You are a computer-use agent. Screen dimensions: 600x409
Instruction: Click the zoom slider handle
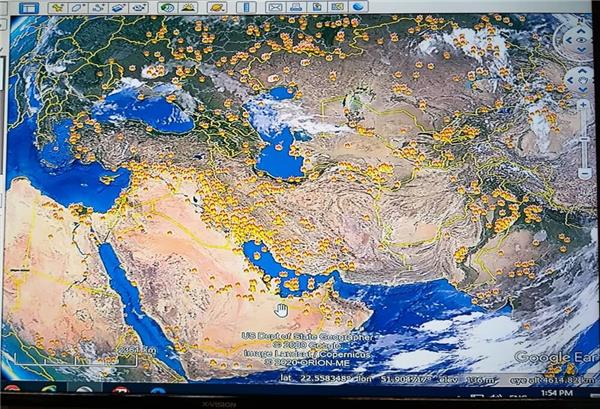pos(584,140)
